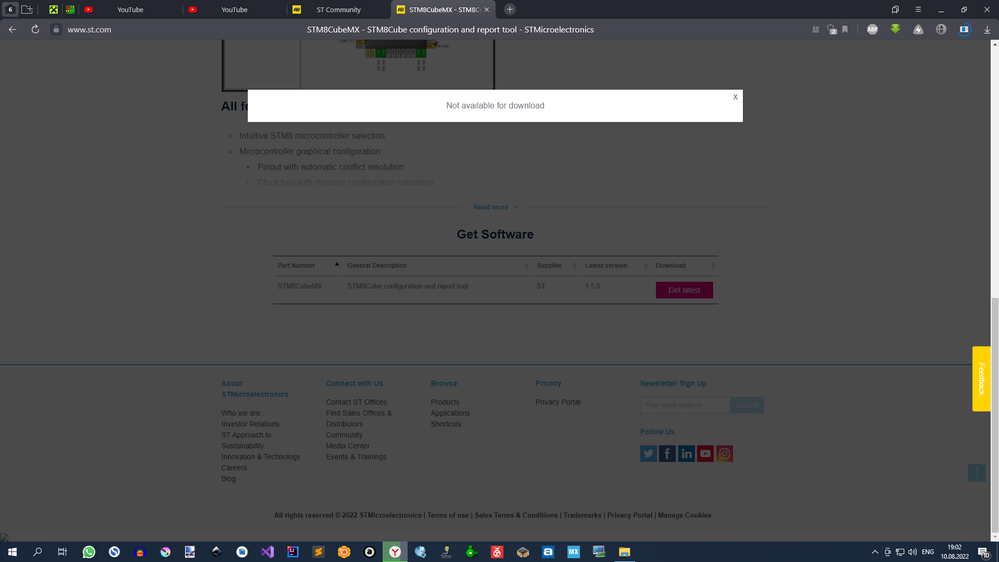
Task: Switch to the second YouTube tab
Action: [x=234, y=10]
